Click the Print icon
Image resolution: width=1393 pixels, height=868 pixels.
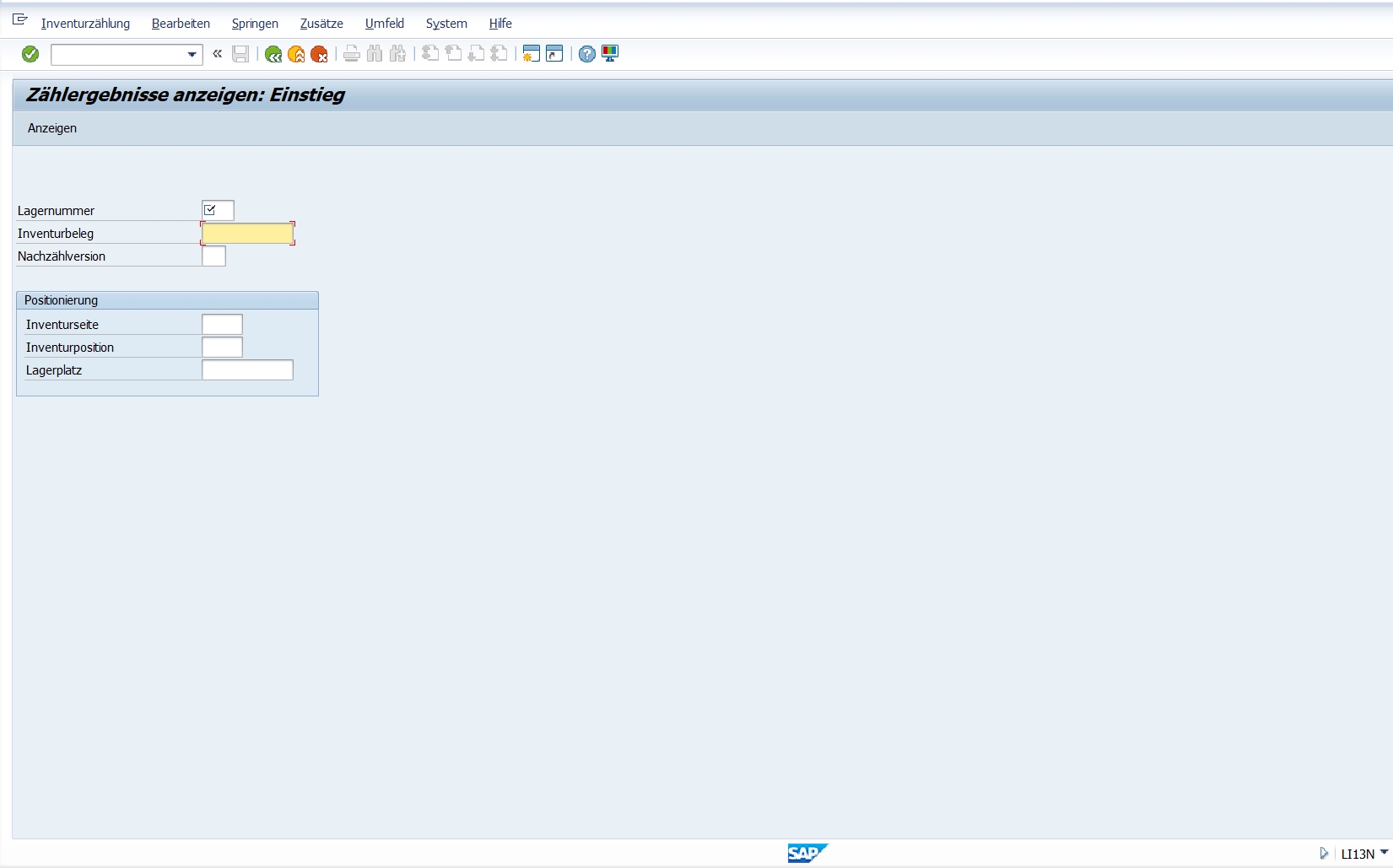[352, 54]
